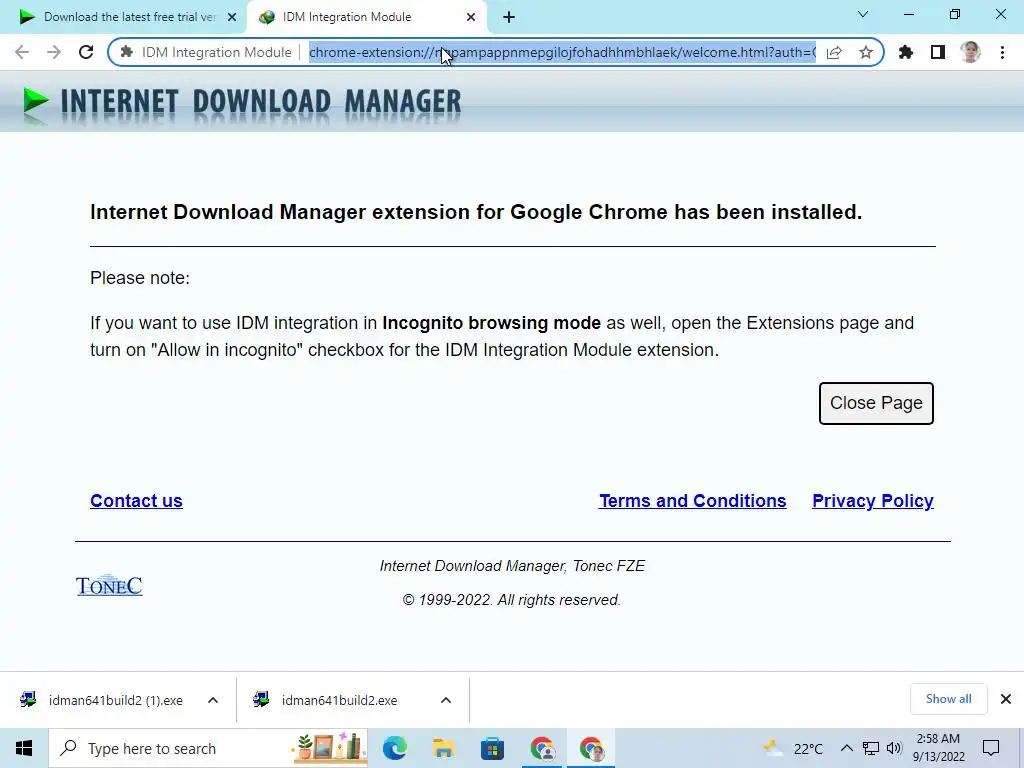Click the Tonec logo link
The height and width of the screenshot is (768, 1024).
pos(109,585)
